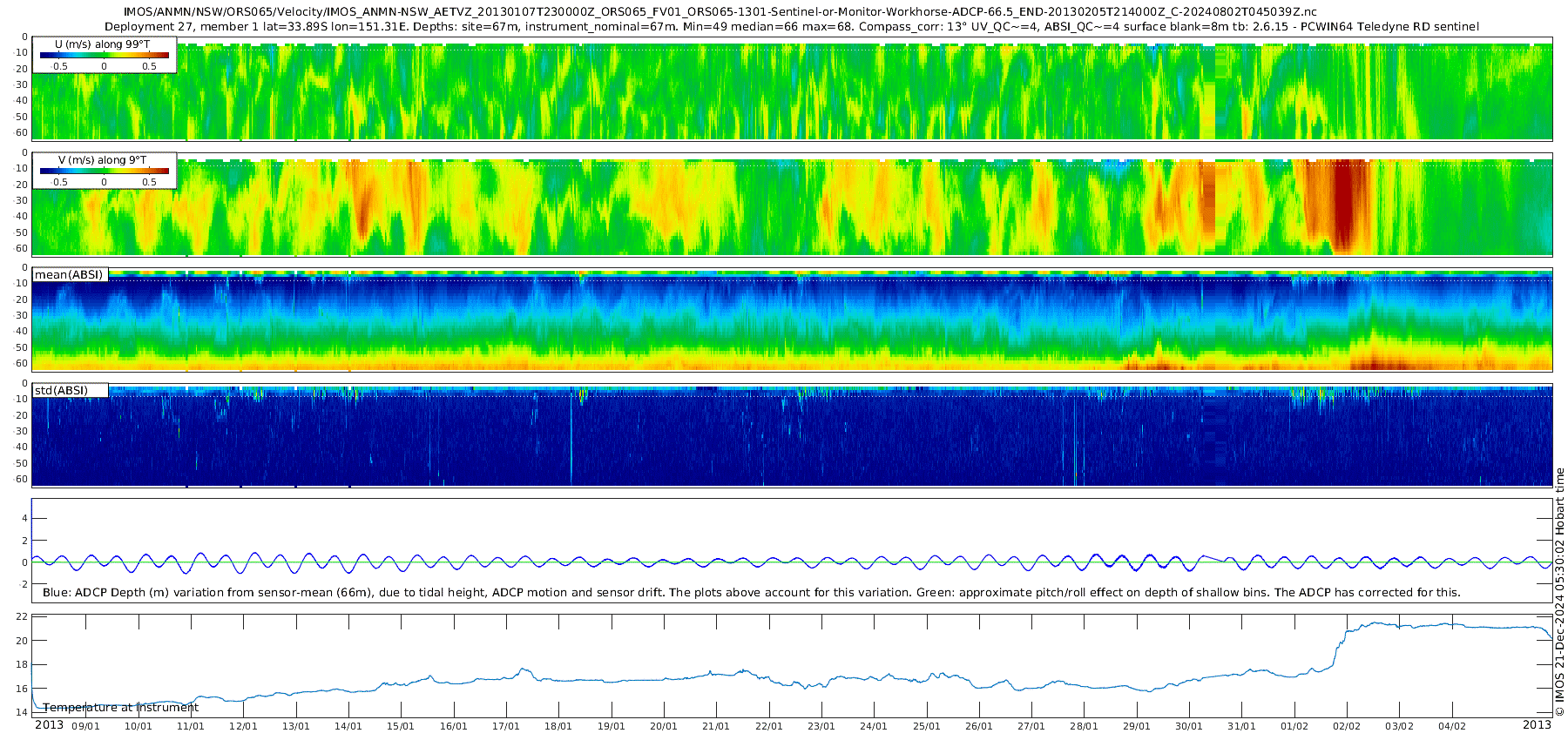
Task: Click the U velocity colorbar legend
Action: click(x=104, y=56)
